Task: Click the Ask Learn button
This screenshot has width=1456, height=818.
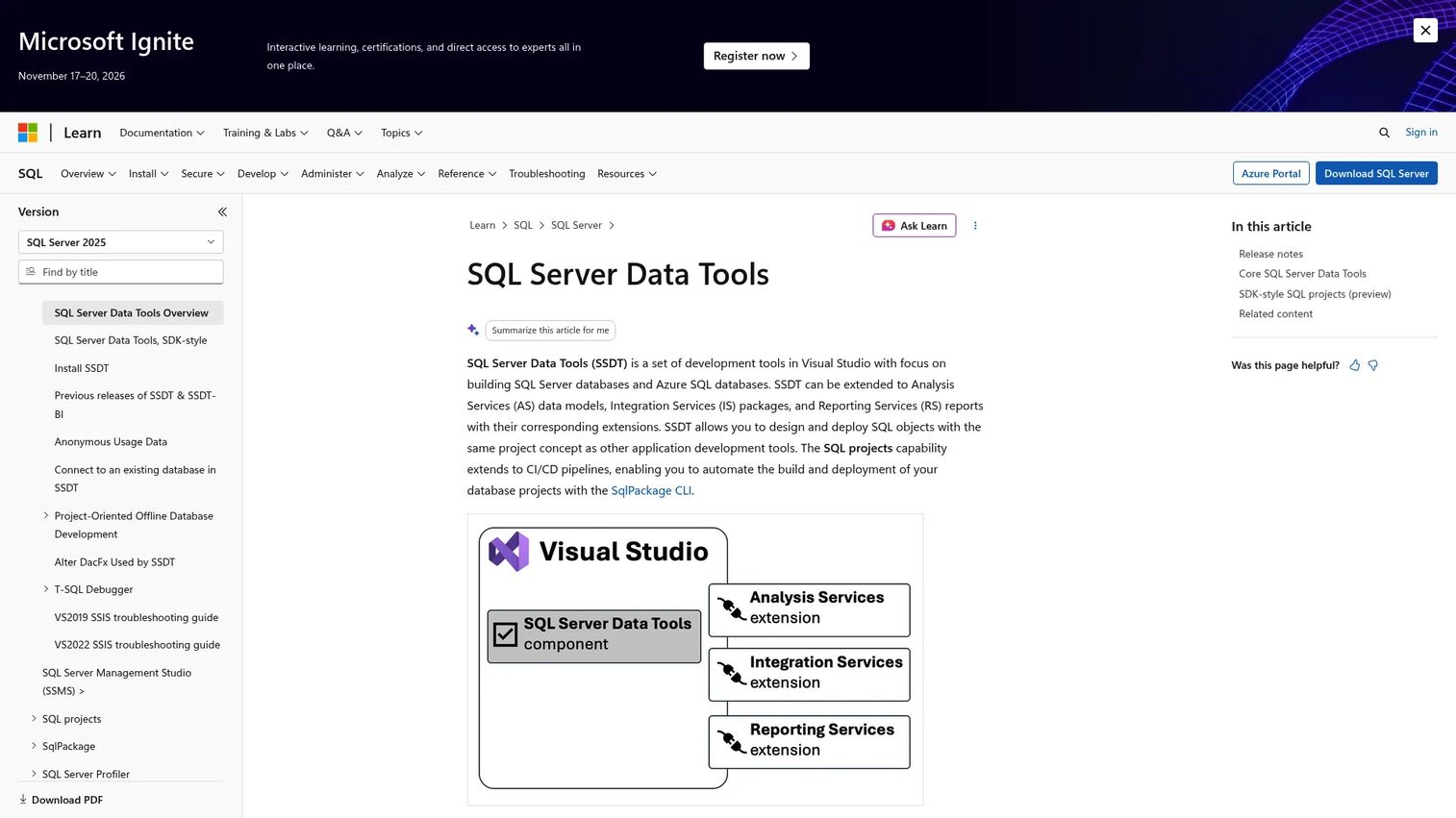Action: pyautogui.click(x=915, y=226)
